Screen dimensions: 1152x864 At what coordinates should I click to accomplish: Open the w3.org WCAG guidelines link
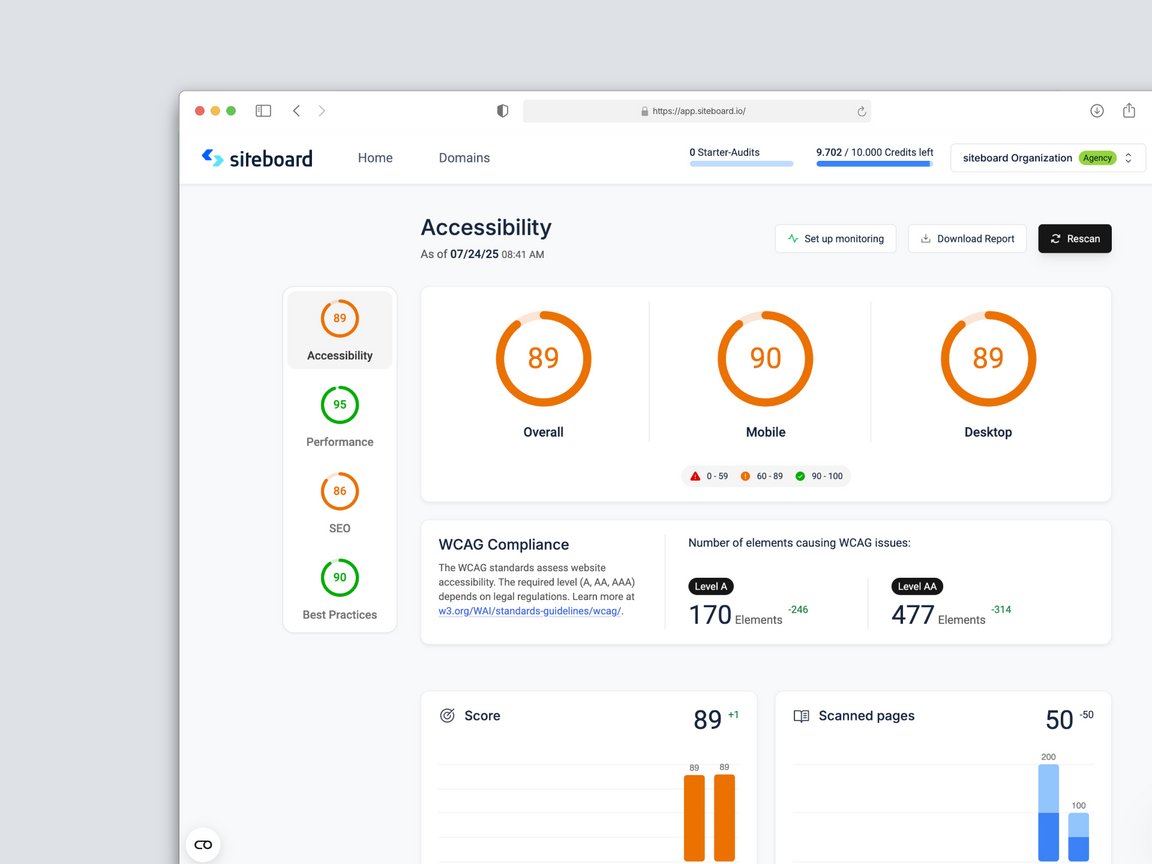(x=529, y=611)
